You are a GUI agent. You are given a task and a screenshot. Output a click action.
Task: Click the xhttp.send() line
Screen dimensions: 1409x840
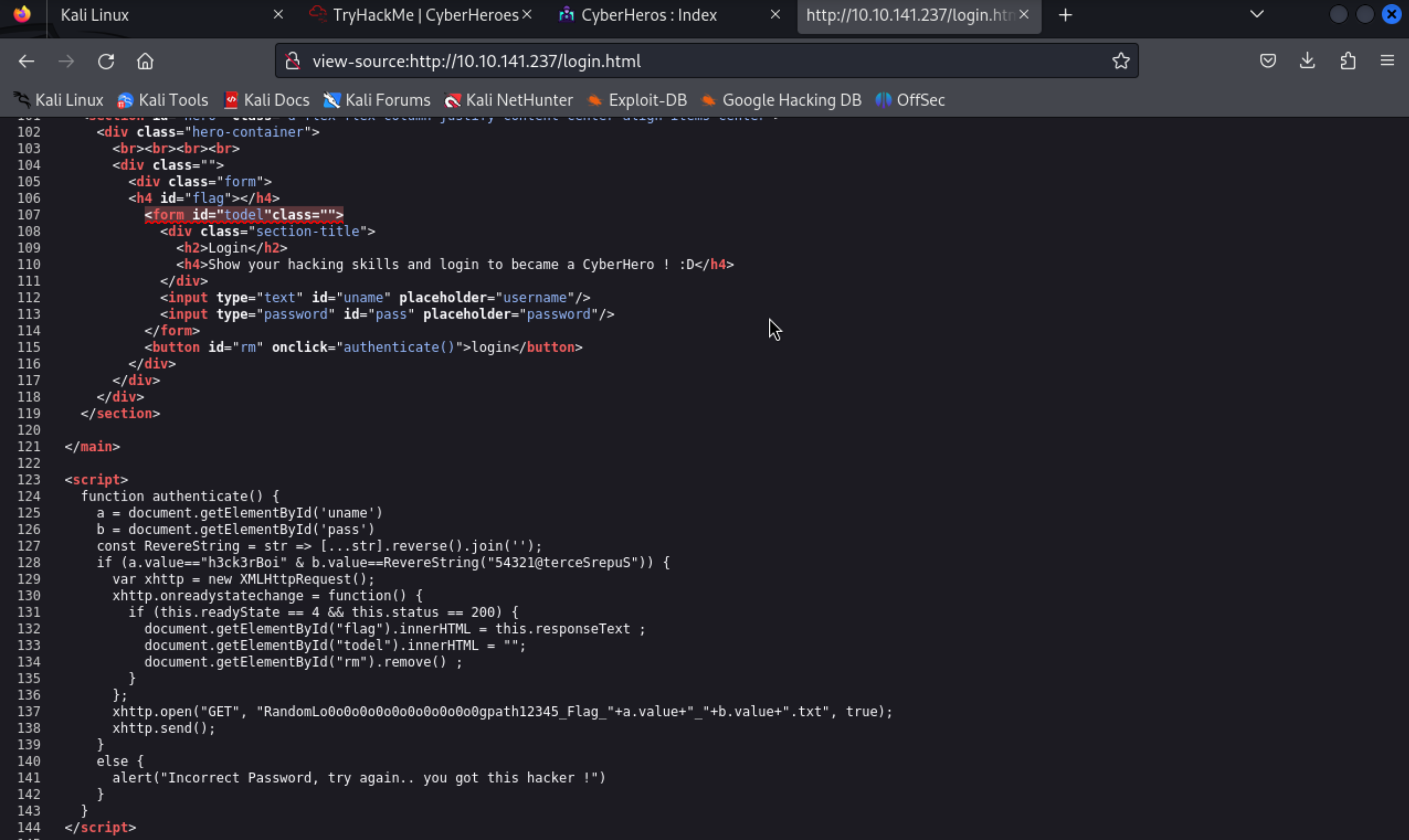pyautogui.click(x=163, y=728)
